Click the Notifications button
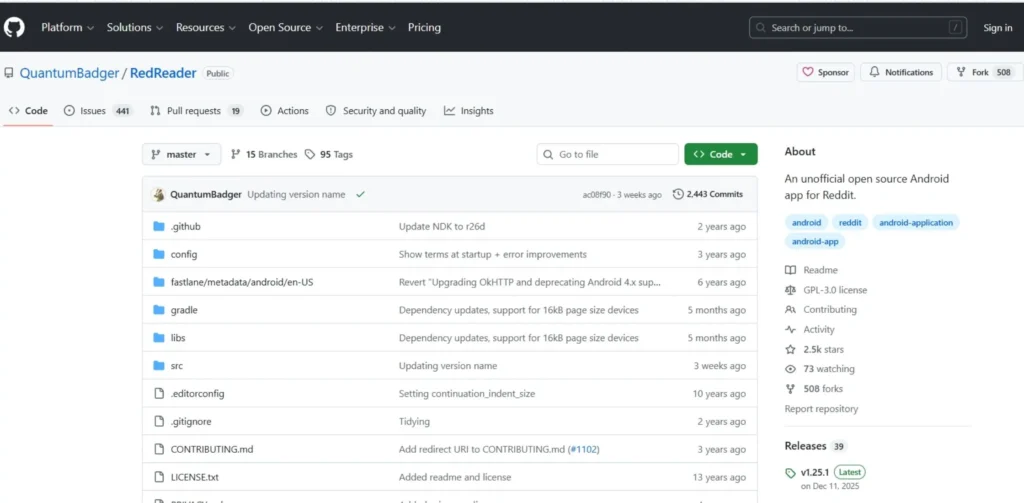 (x=901, y=73)
